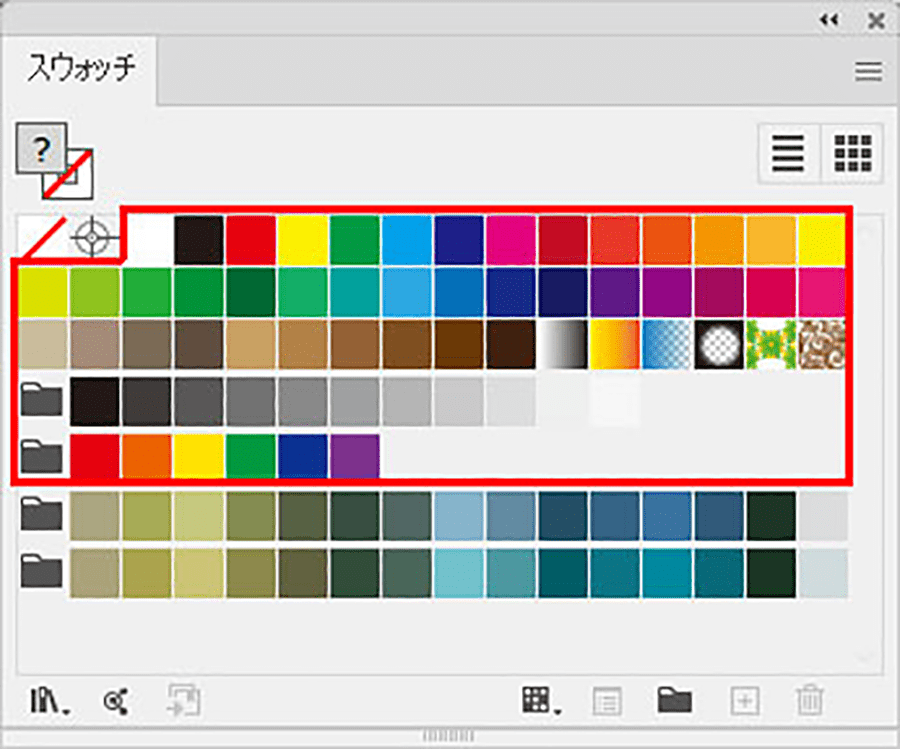Pick the purple swatch in bright group

[x=355, y=456]
